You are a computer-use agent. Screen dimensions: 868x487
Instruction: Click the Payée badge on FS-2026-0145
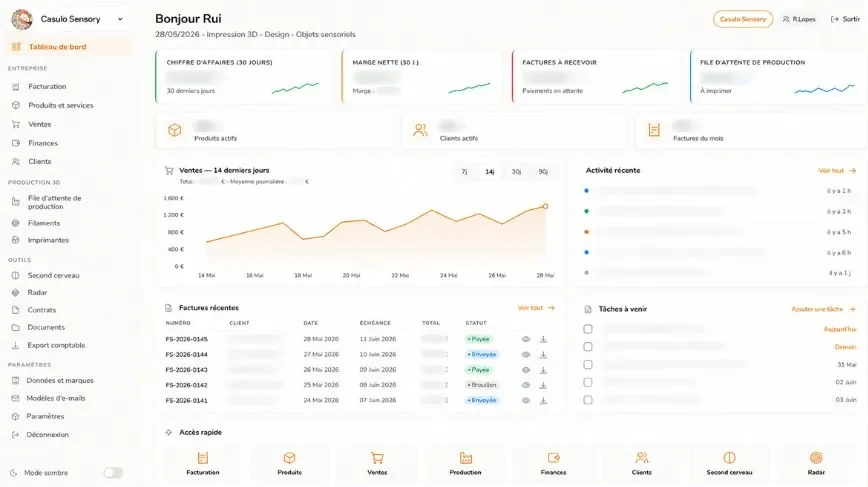click(x=479, y=339)
